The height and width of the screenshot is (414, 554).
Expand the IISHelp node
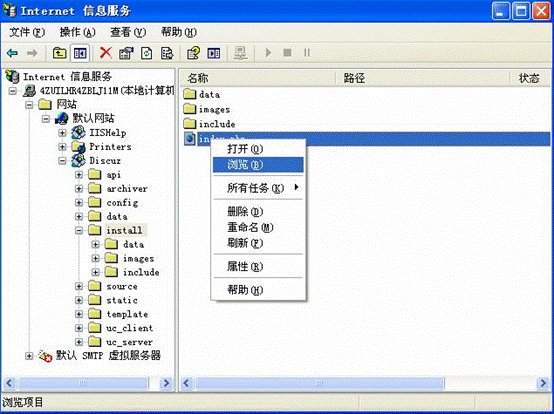pos(63,133)
